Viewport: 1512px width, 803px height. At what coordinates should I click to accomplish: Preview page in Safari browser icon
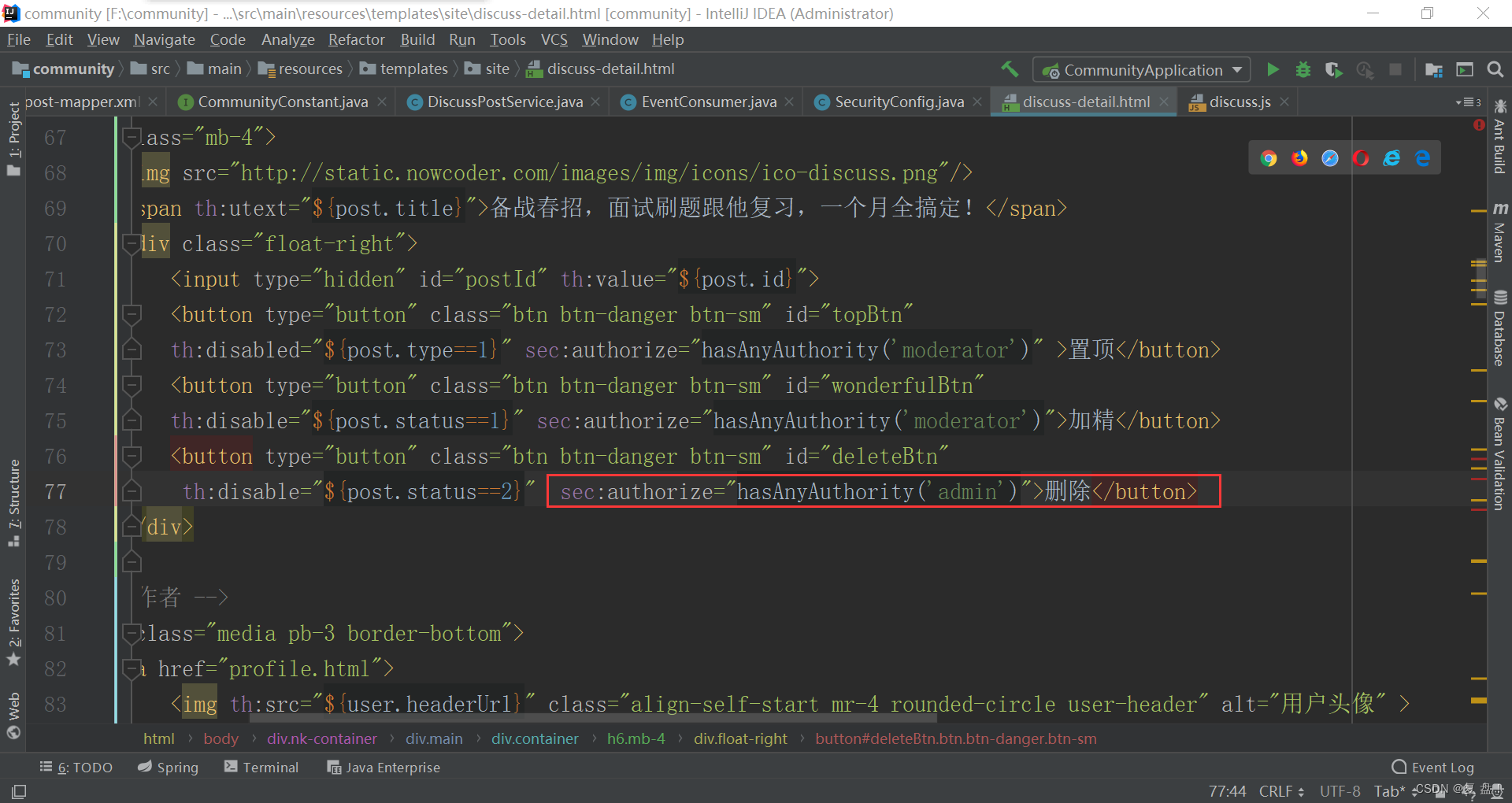[x=1330, y=158]
